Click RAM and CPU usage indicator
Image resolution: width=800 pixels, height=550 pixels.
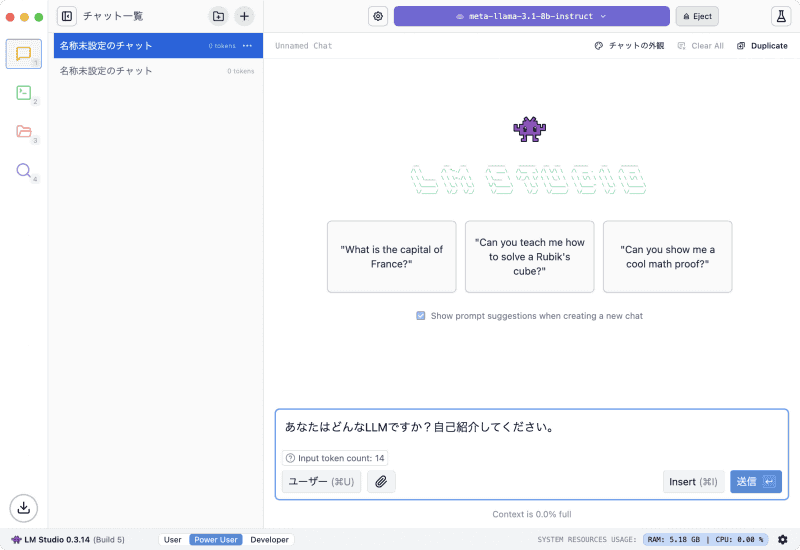[705, 539]
